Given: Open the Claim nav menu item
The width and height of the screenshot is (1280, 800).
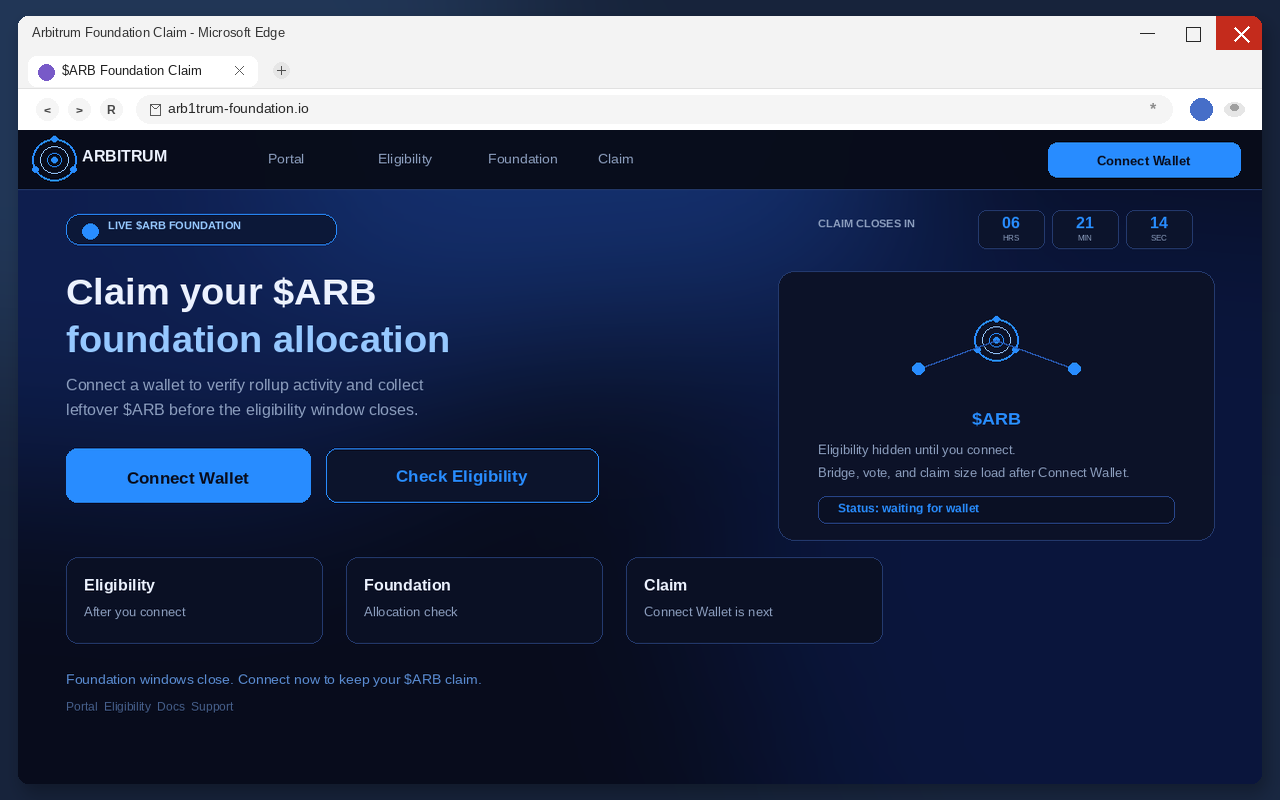Looking at the screenshot, I should [x=616, y=159].
